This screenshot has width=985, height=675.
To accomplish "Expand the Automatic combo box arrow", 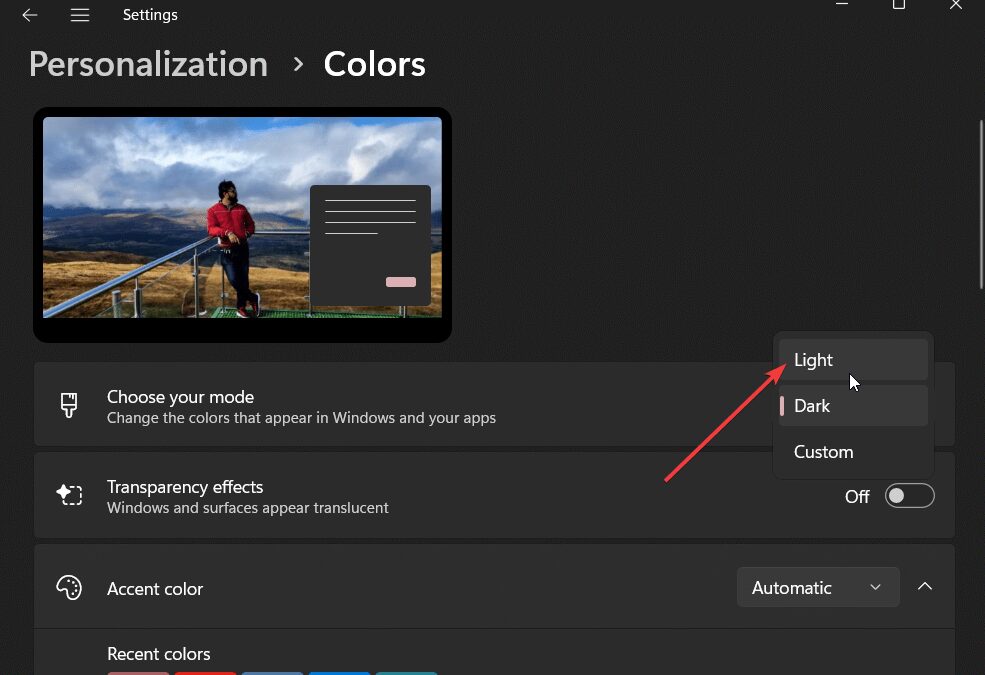I will coord(875,587).
